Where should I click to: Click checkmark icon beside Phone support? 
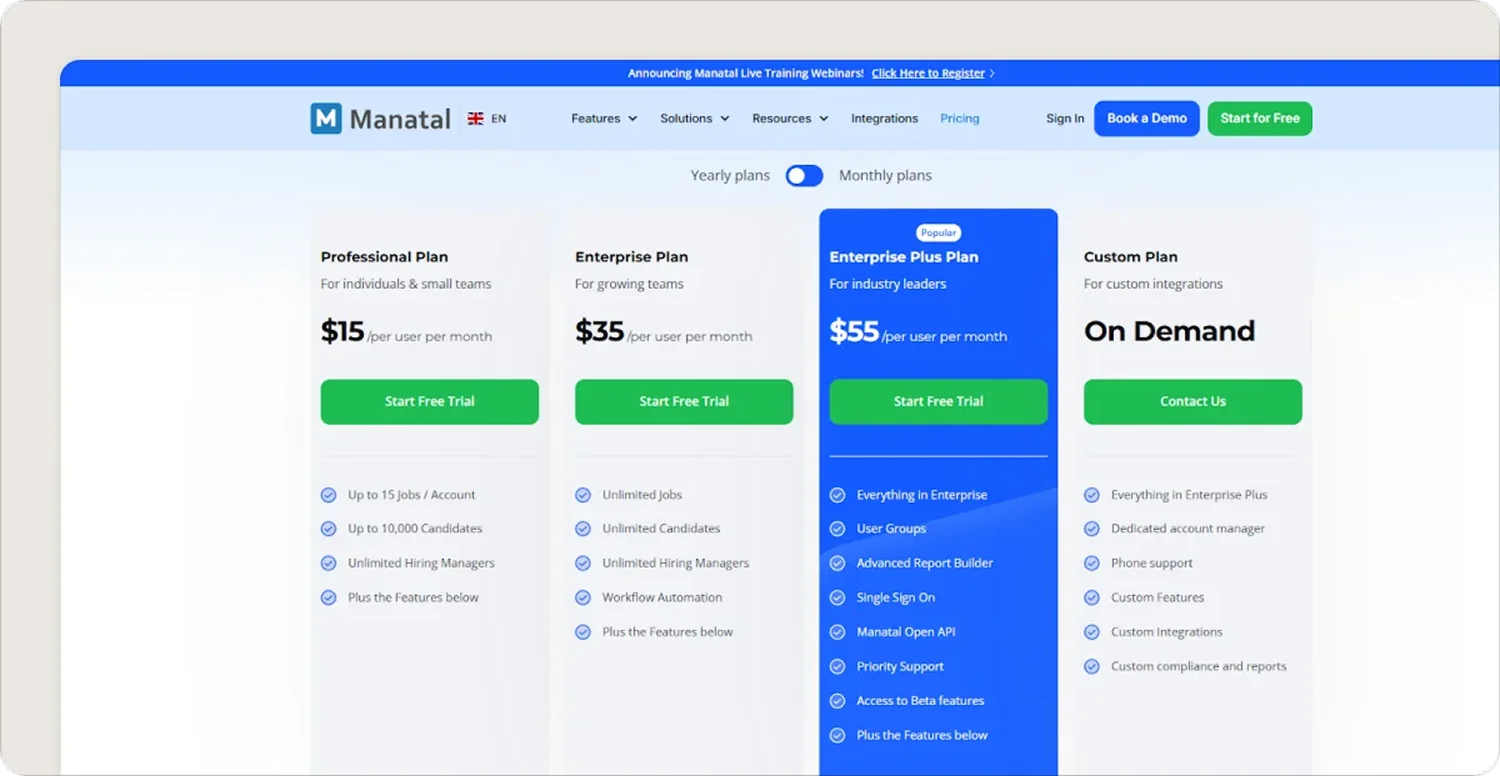pyautogui.click(x=1092, y=563)
